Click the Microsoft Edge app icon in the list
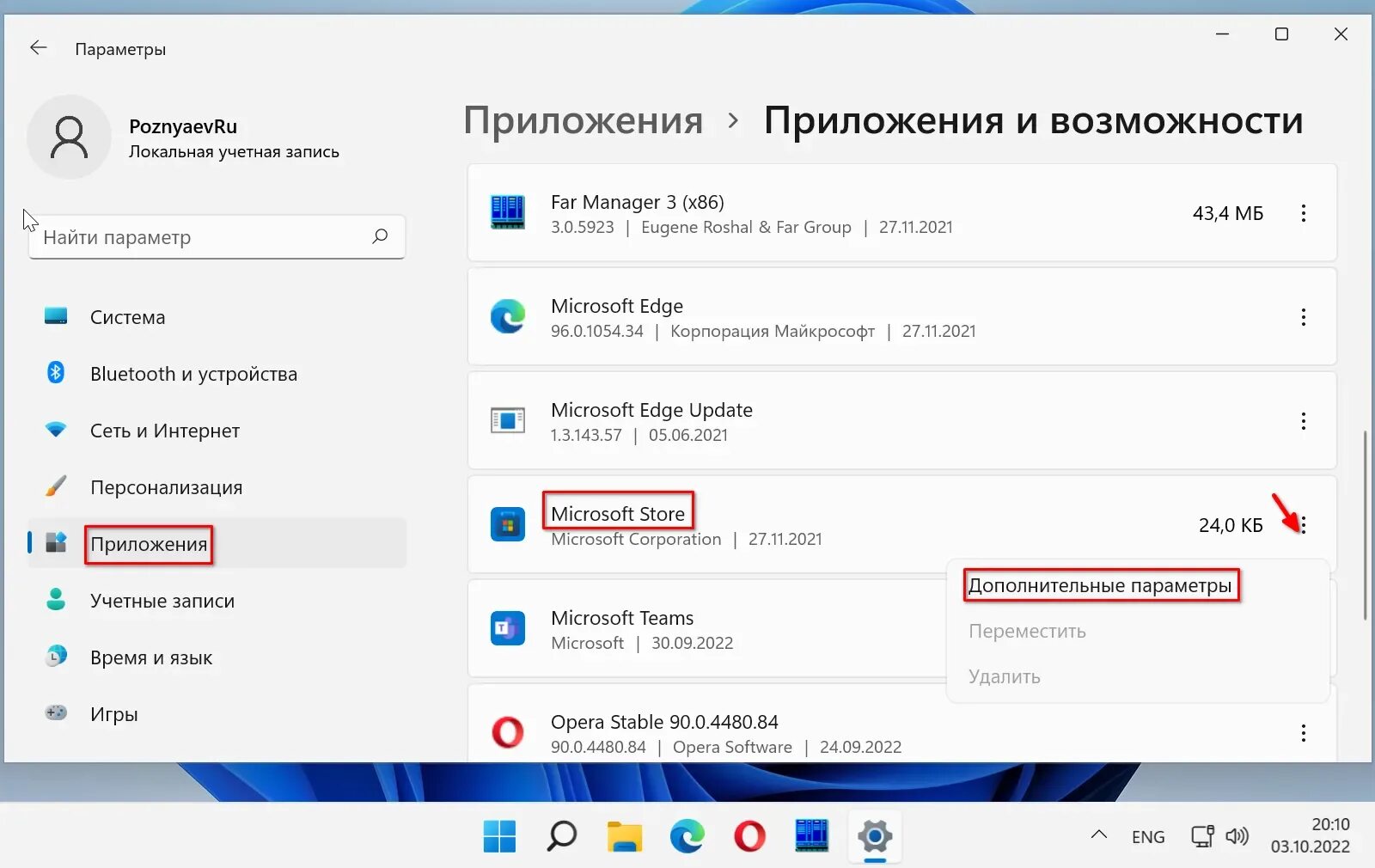Image resolution: width=1375 pixels, height=868 pixels. 508,316
